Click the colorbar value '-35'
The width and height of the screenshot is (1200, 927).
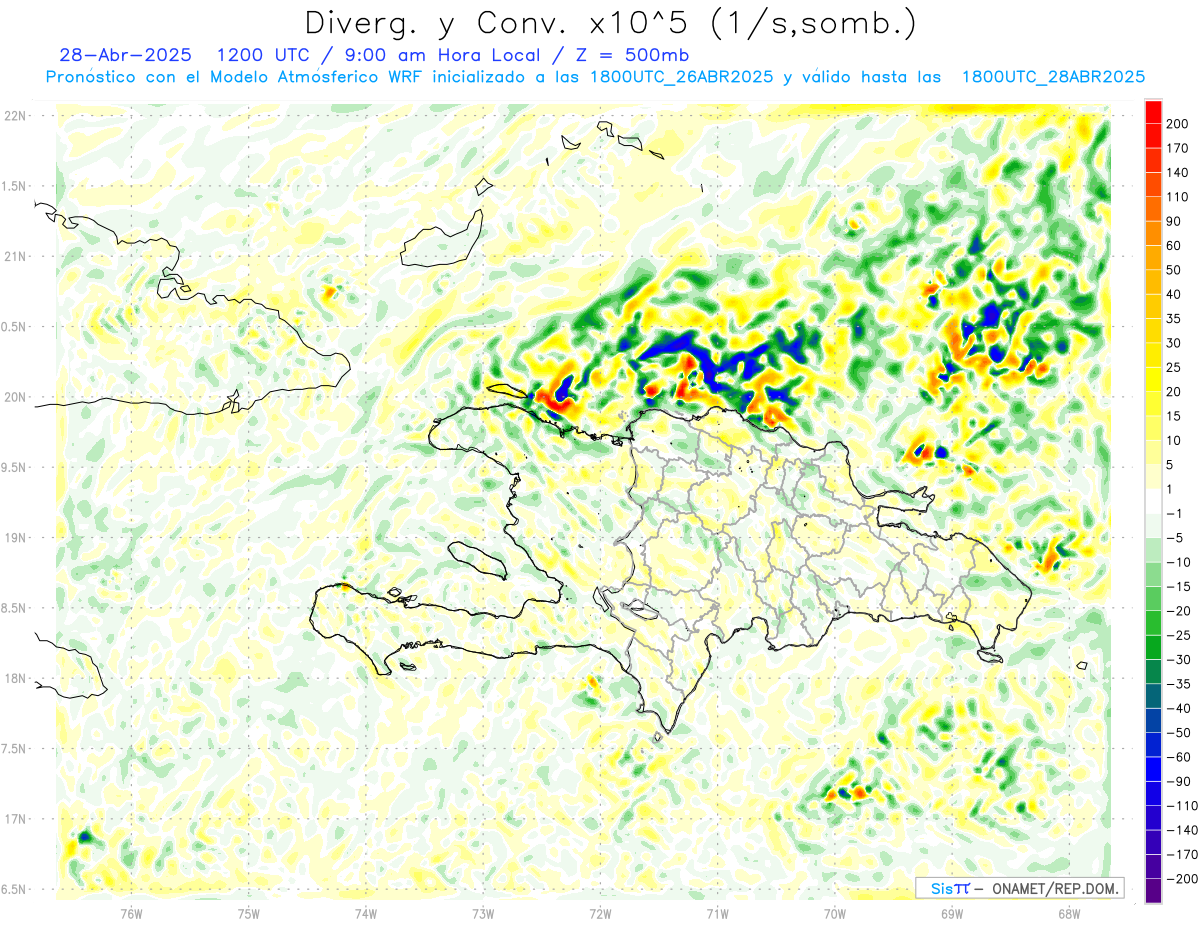[x=1178, y=684]
